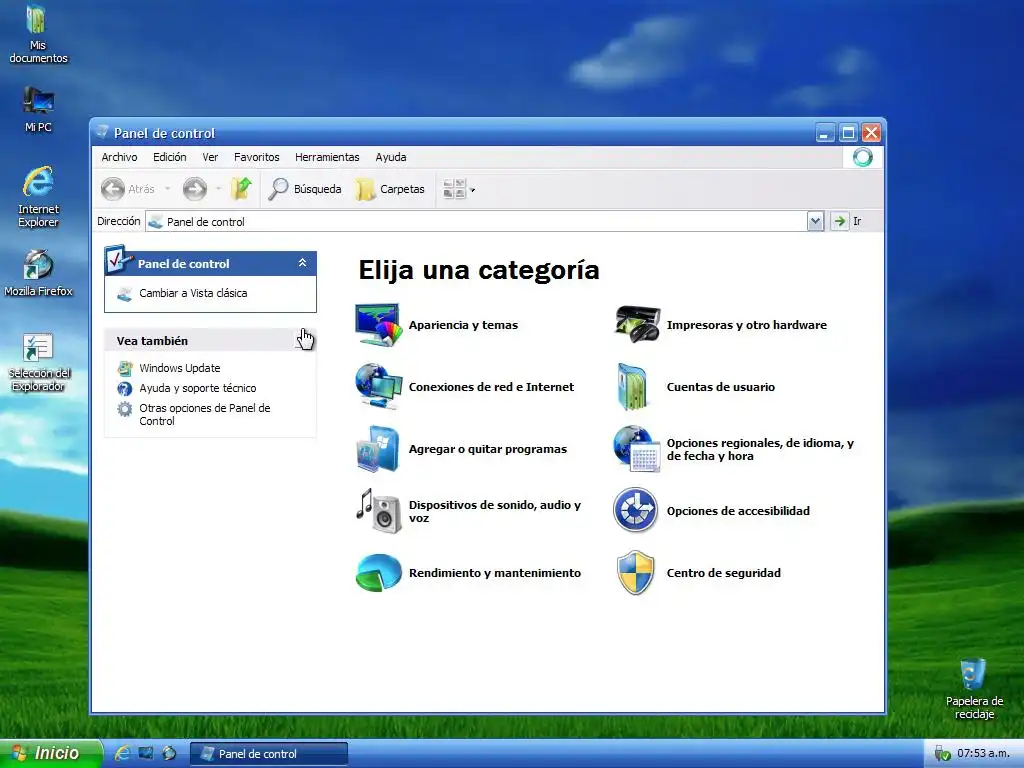Open the Inicio start menu
1024x768 pixels.
click(x=50, y=753)
